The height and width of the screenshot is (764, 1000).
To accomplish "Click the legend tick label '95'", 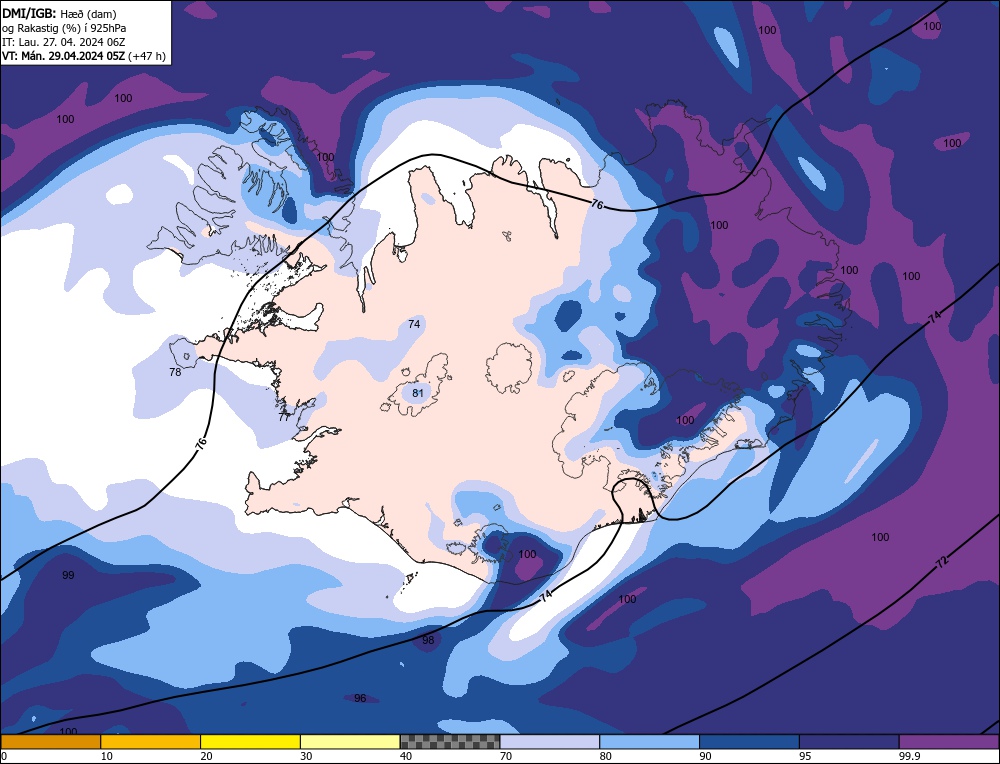I will pyautogui.click(x=805, y=756).
